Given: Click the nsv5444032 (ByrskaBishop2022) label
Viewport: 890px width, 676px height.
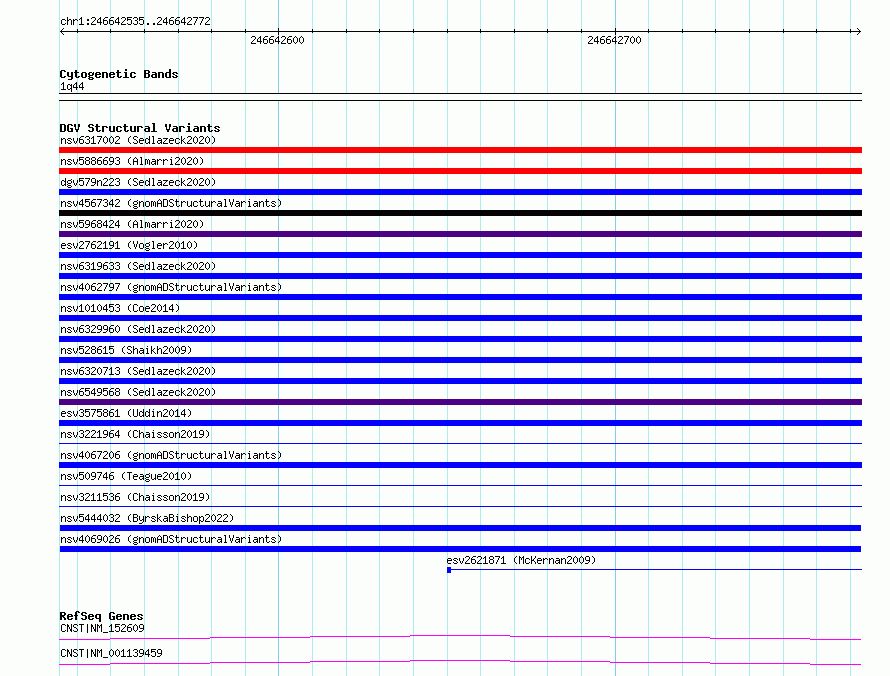Looking at the screenshot, I should (147, 518).
